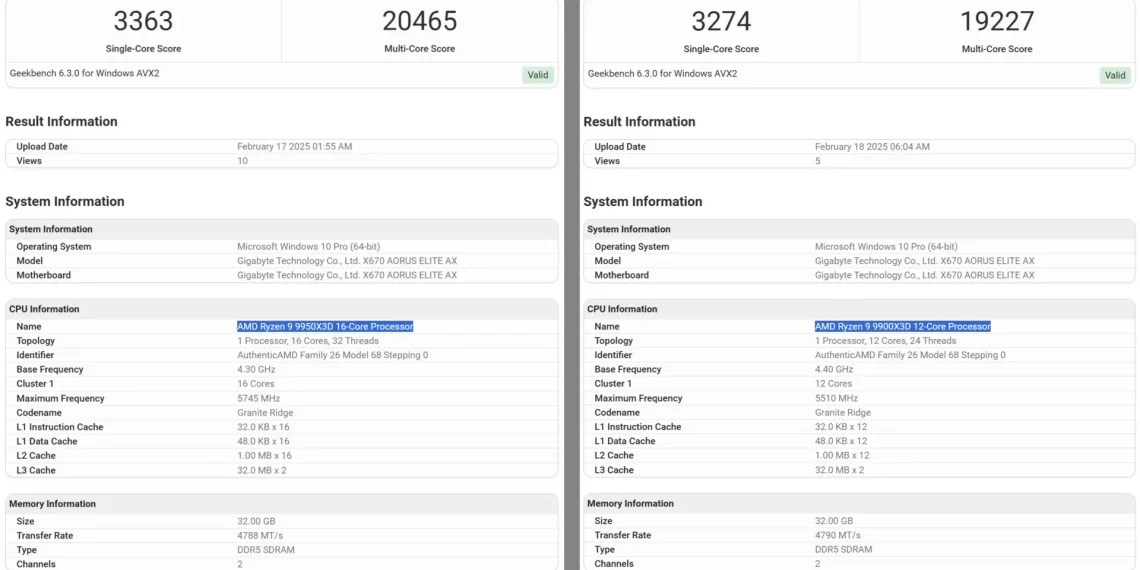1140x570 pixels.
Task: Click the left CPU Information table header
Action: click(281, 309)
